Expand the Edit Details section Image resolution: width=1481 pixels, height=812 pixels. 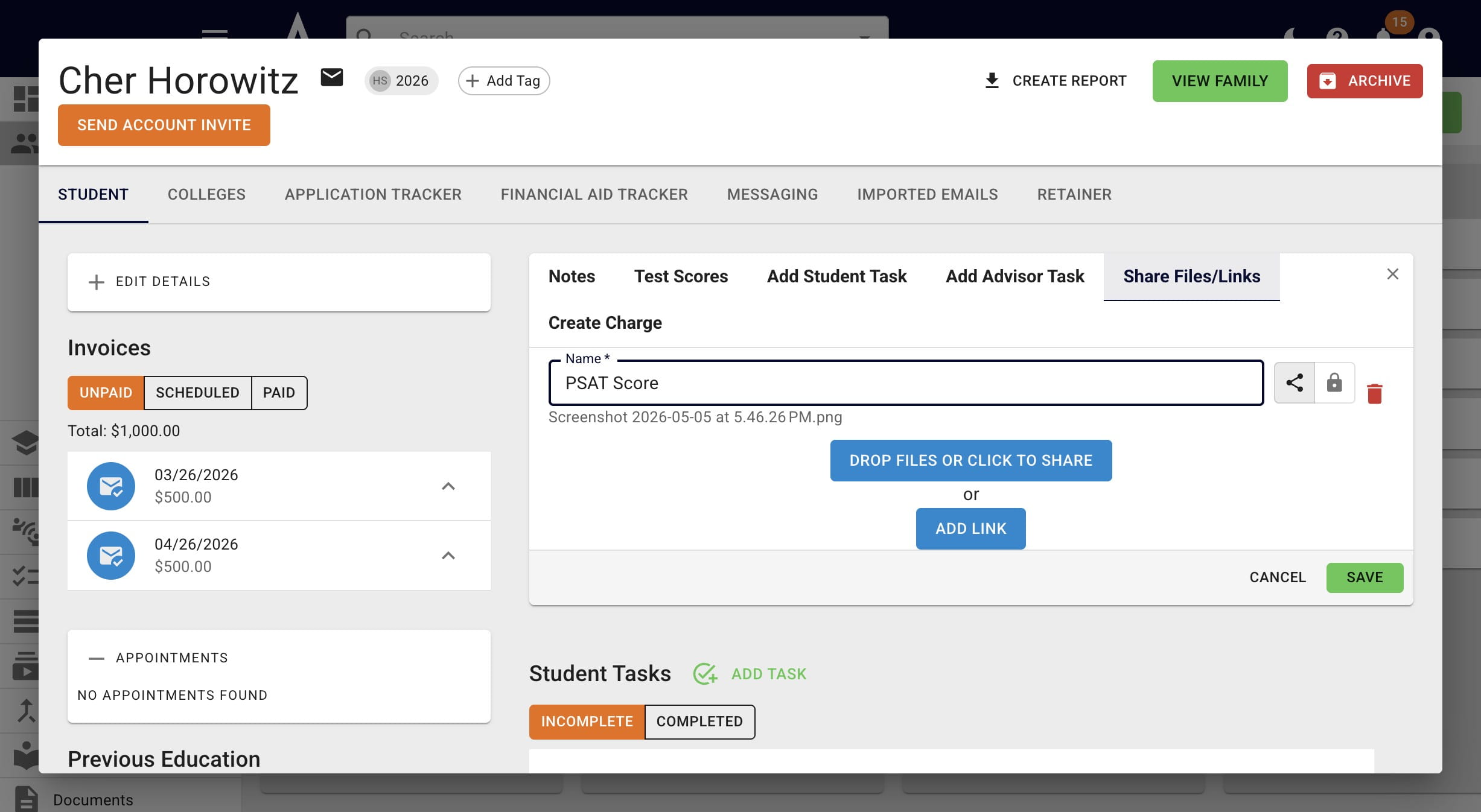point(279,282)
